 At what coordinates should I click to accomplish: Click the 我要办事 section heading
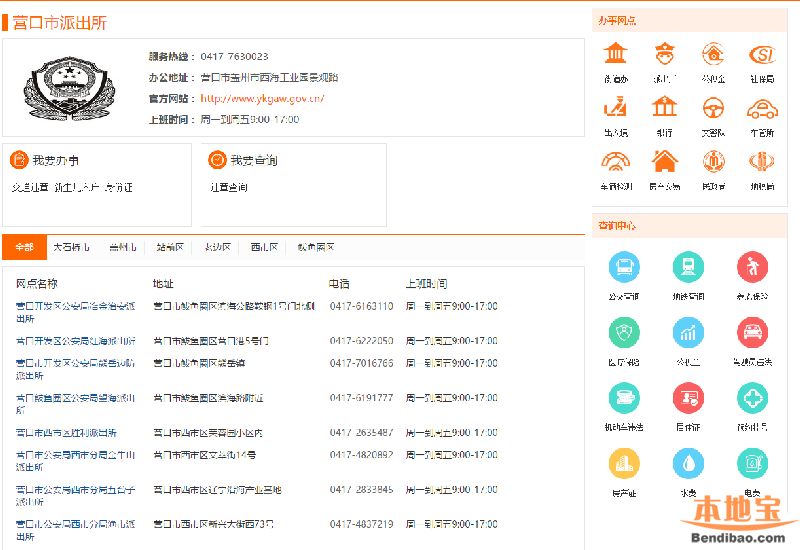click(55, 160)
